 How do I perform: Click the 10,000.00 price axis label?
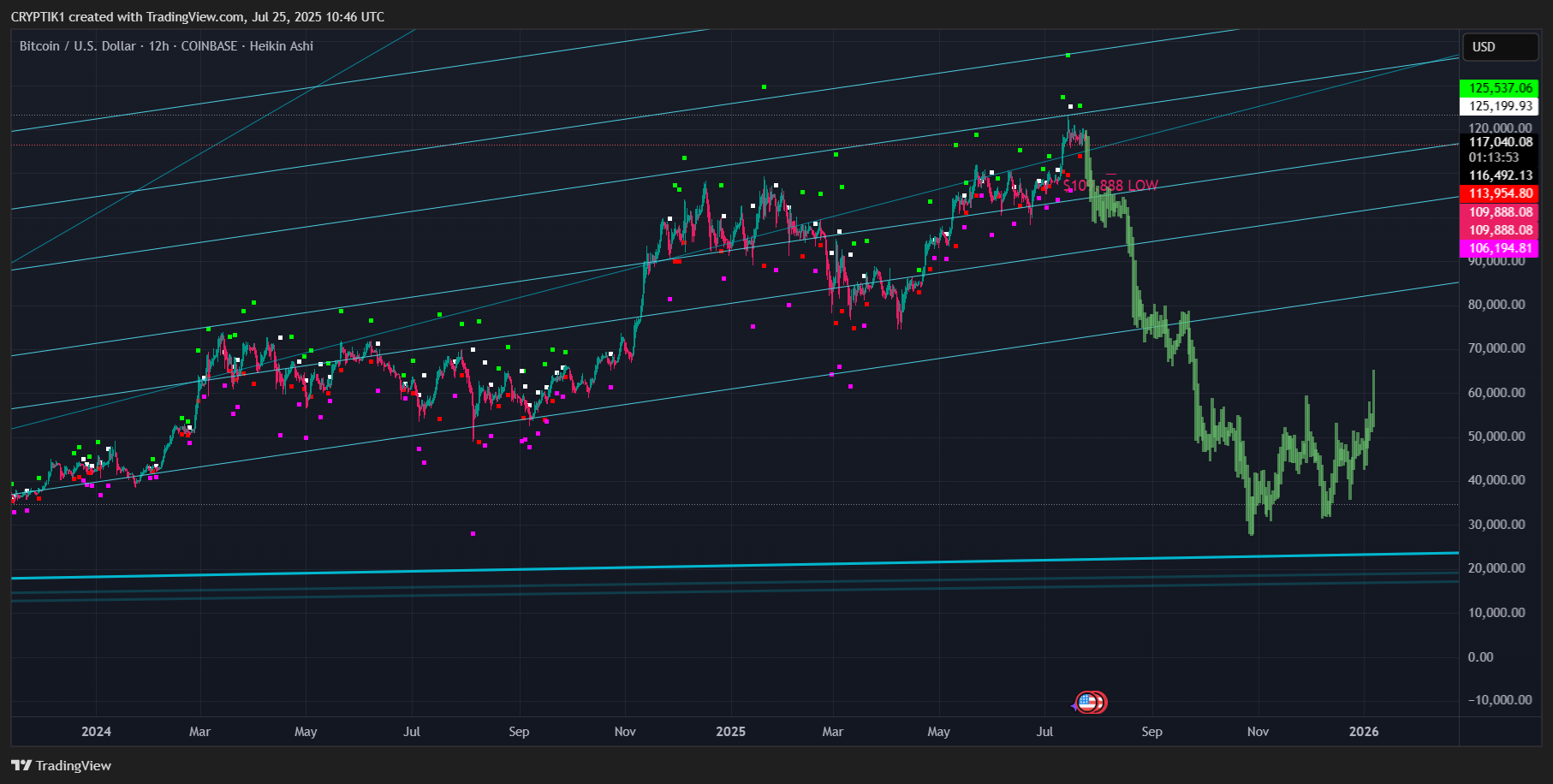(1496, 613)
